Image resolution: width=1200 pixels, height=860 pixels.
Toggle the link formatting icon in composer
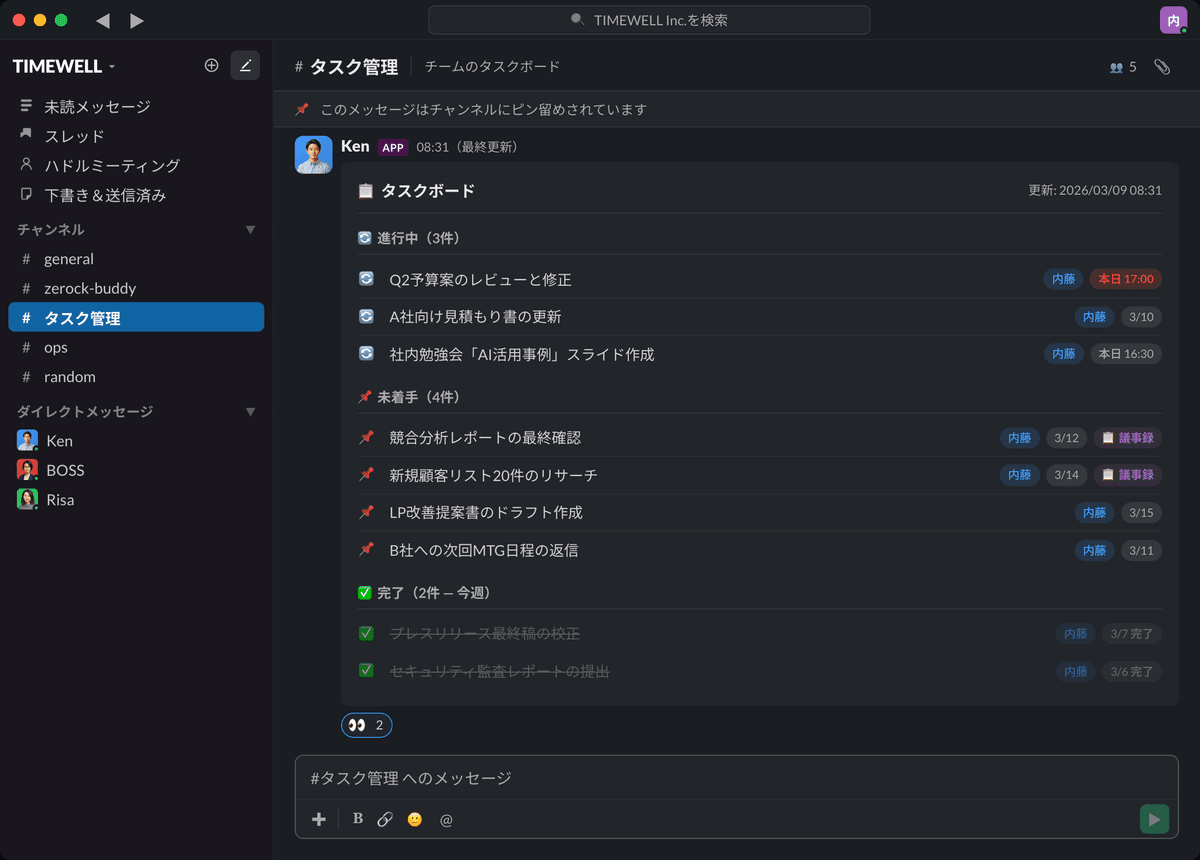coord(385,819)
